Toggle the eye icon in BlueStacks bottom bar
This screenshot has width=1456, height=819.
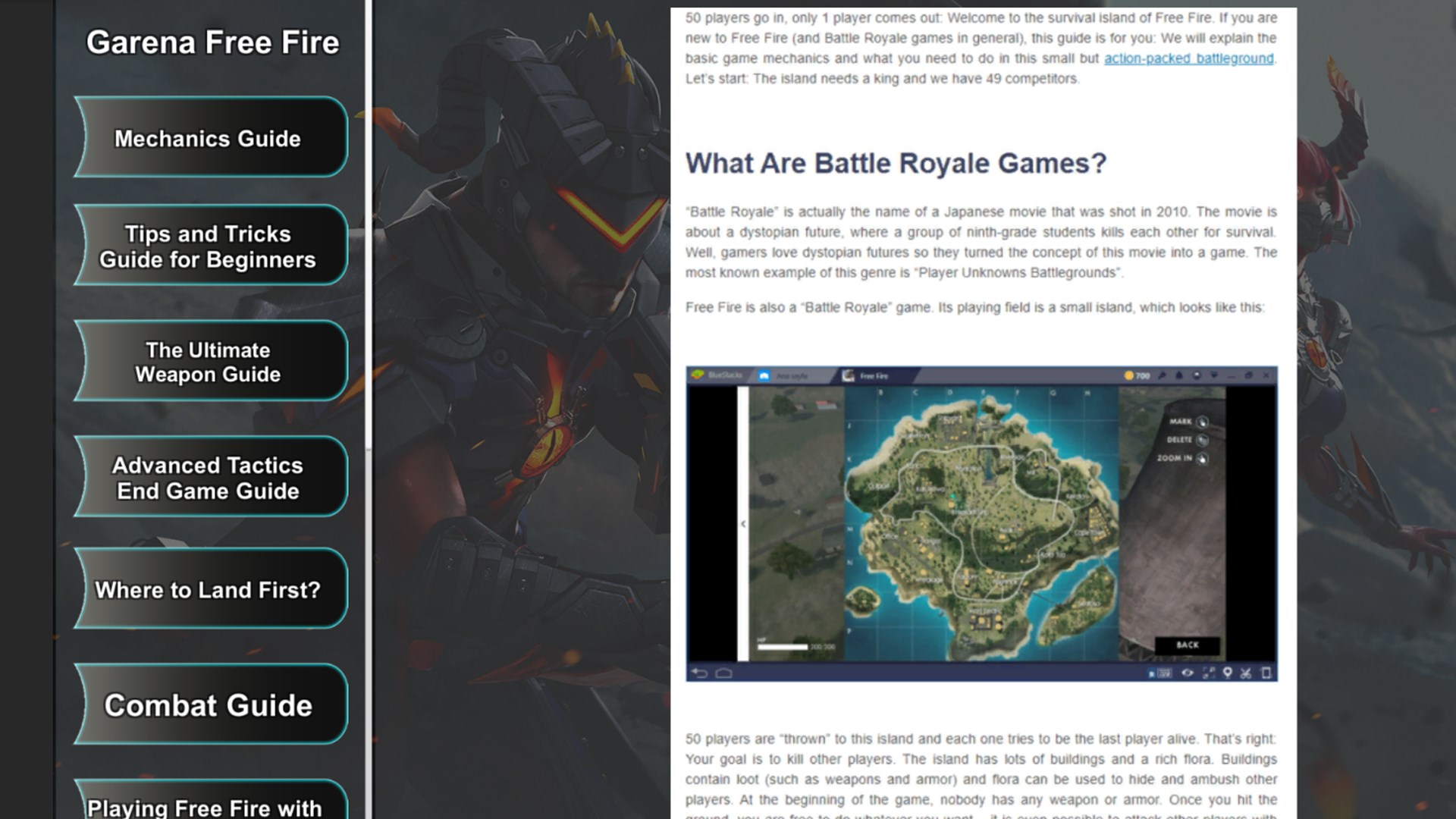[1188, 673]
